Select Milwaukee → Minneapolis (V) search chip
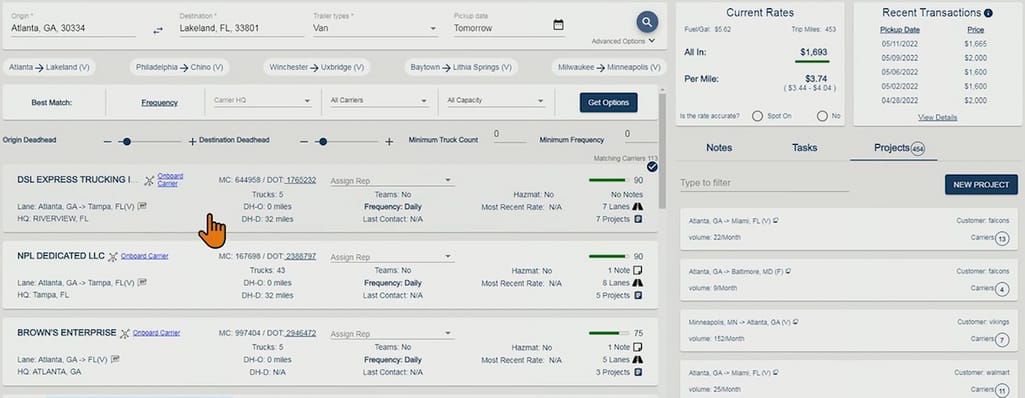 (x=609, y=67)
